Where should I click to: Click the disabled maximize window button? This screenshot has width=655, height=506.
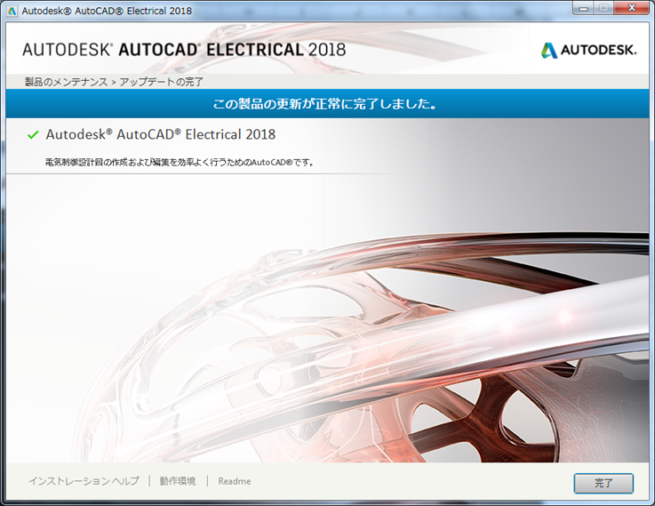tap(604, 8)
